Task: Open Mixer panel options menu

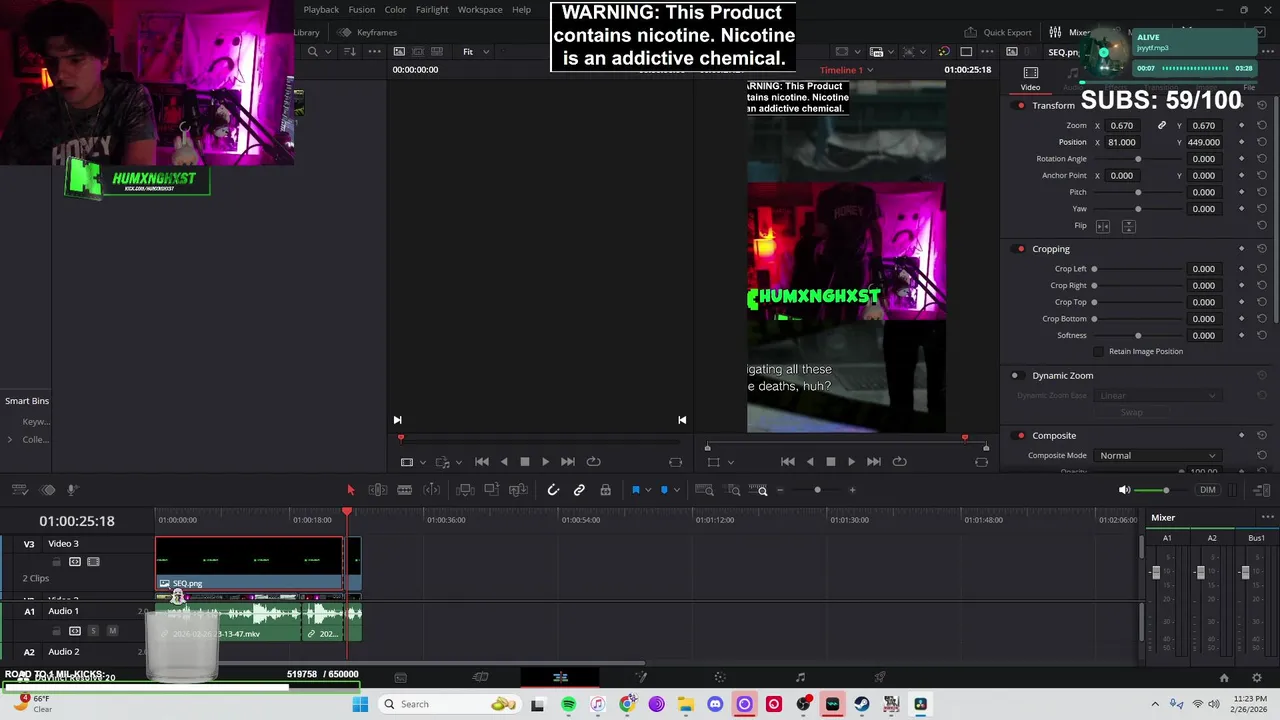Action: pos(1267,517)
